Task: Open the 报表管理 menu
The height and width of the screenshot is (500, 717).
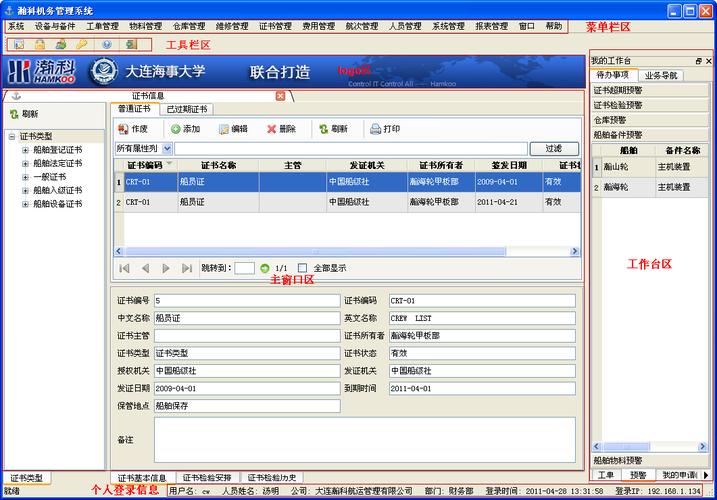Action: point(492,27)
